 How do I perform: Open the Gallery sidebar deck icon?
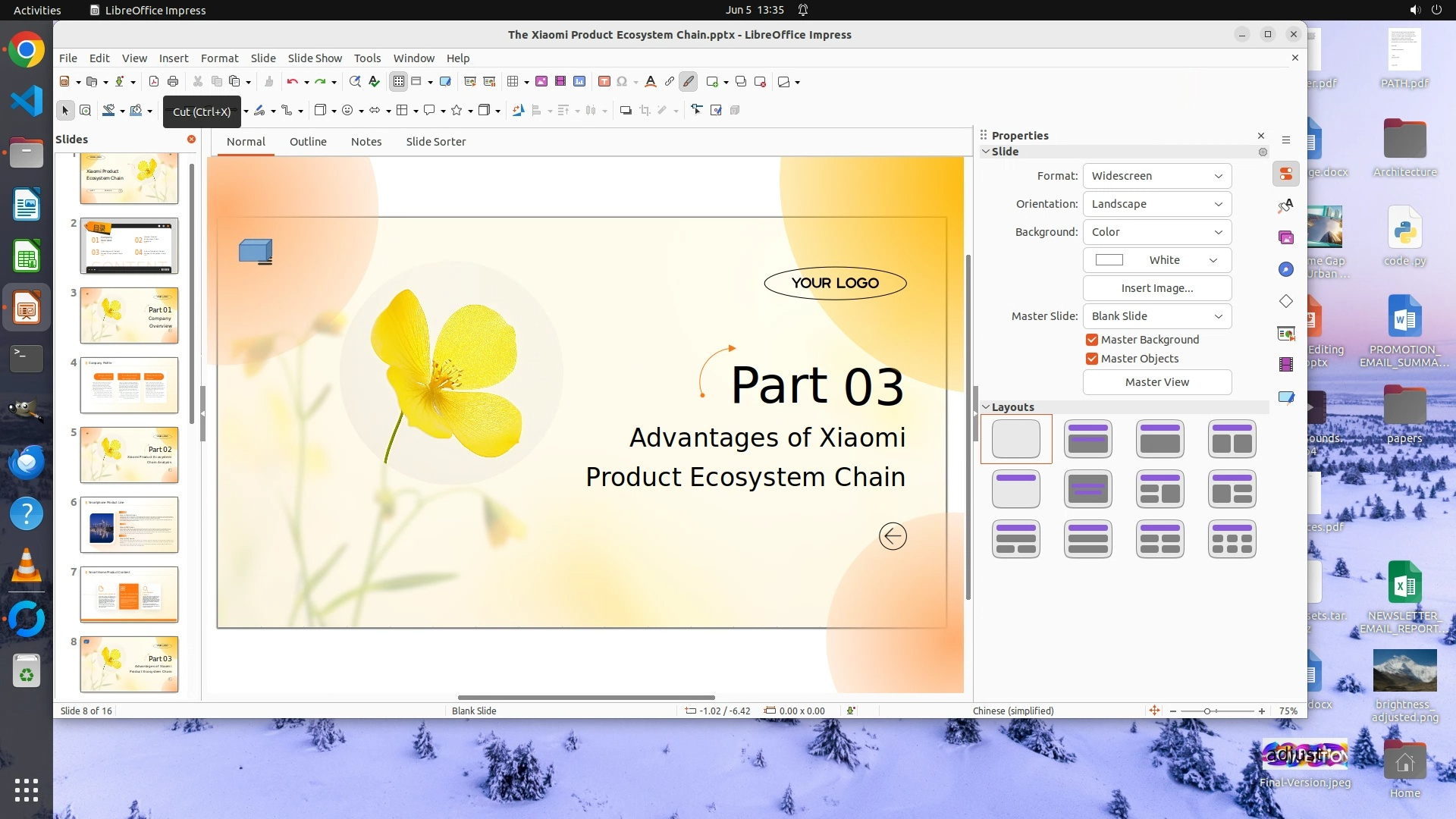[x=1286, y=238]
